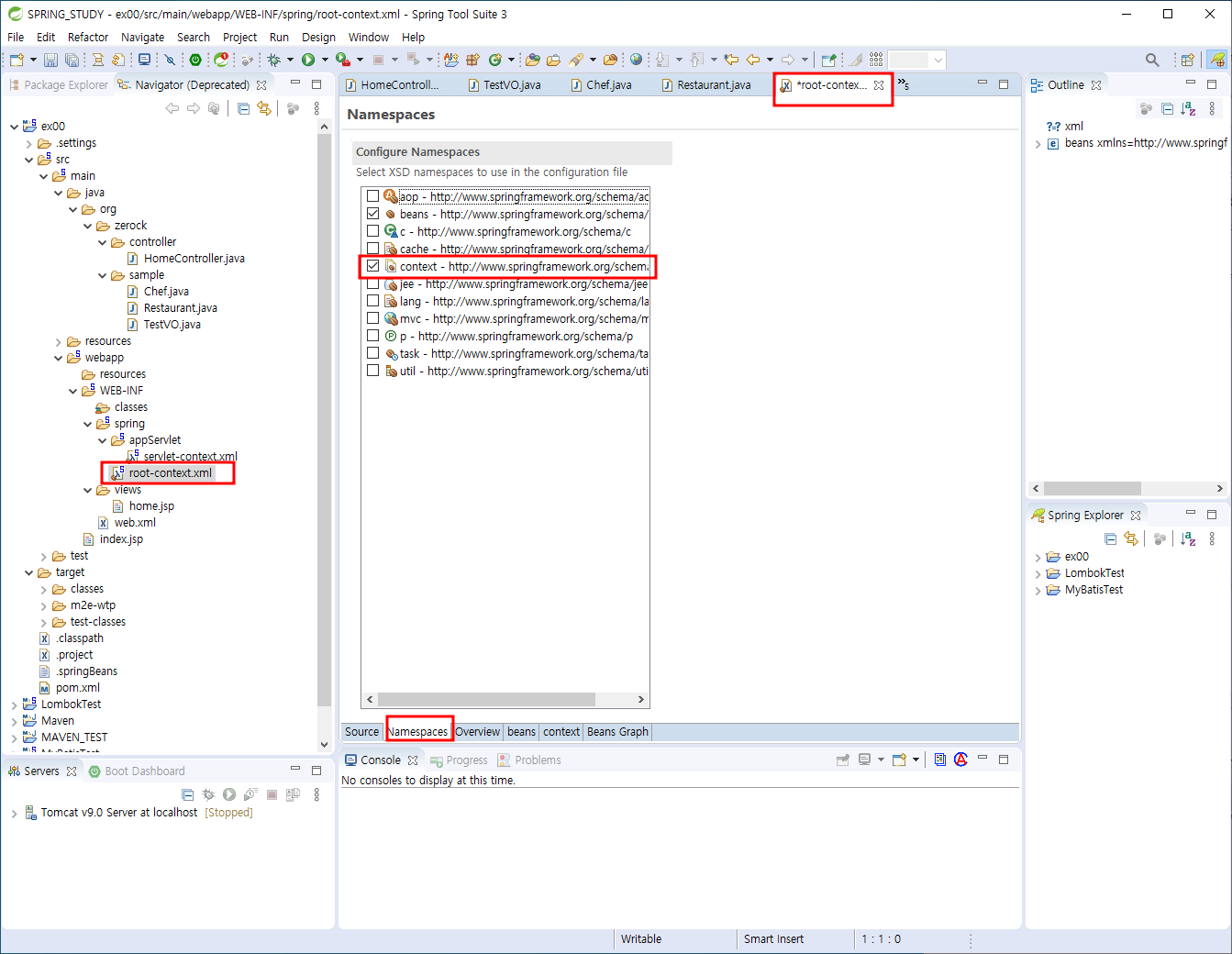
Task: Click the green Boot Dashboard power icon
Action: 195,60
